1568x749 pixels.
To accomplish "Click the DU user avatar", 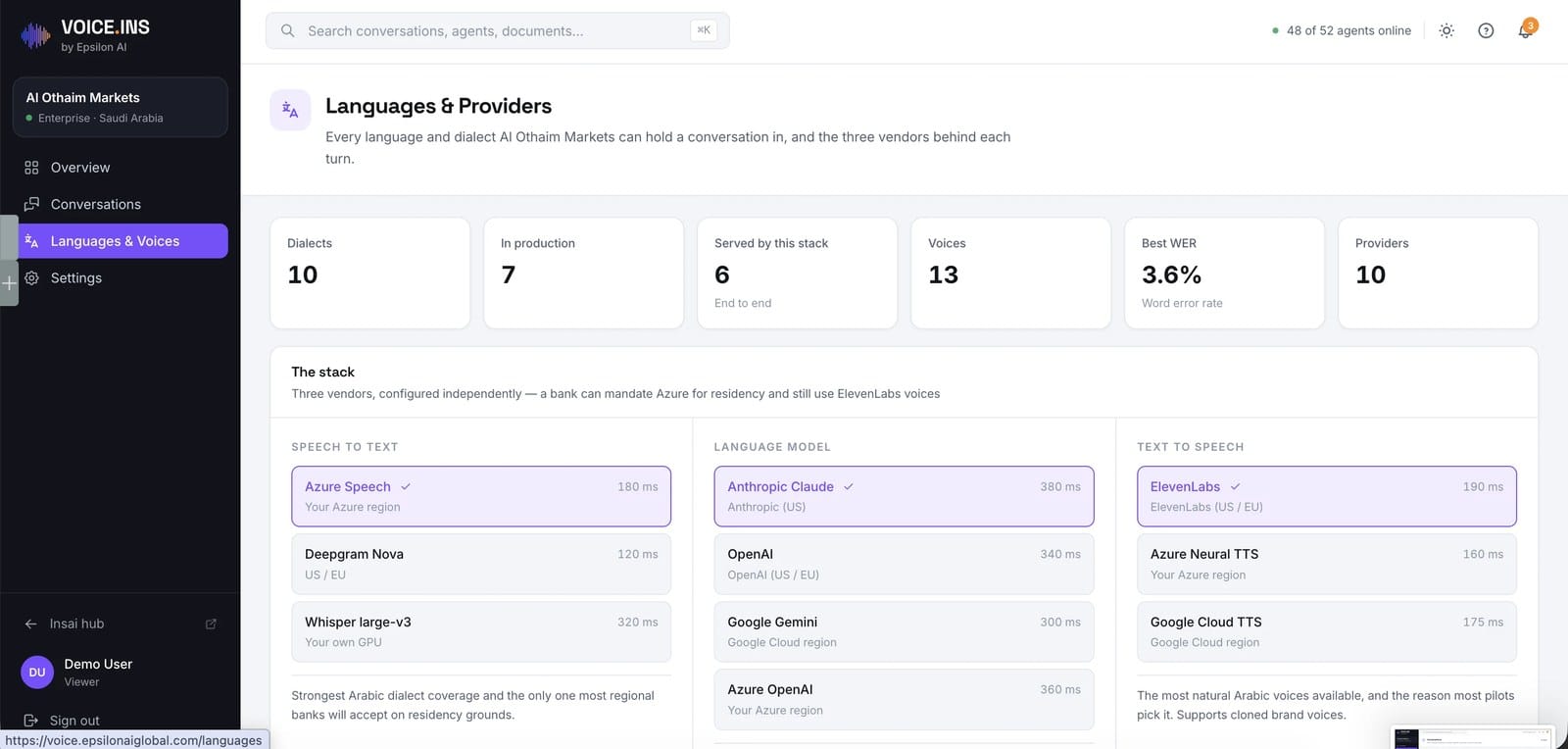I will point(37,673).
